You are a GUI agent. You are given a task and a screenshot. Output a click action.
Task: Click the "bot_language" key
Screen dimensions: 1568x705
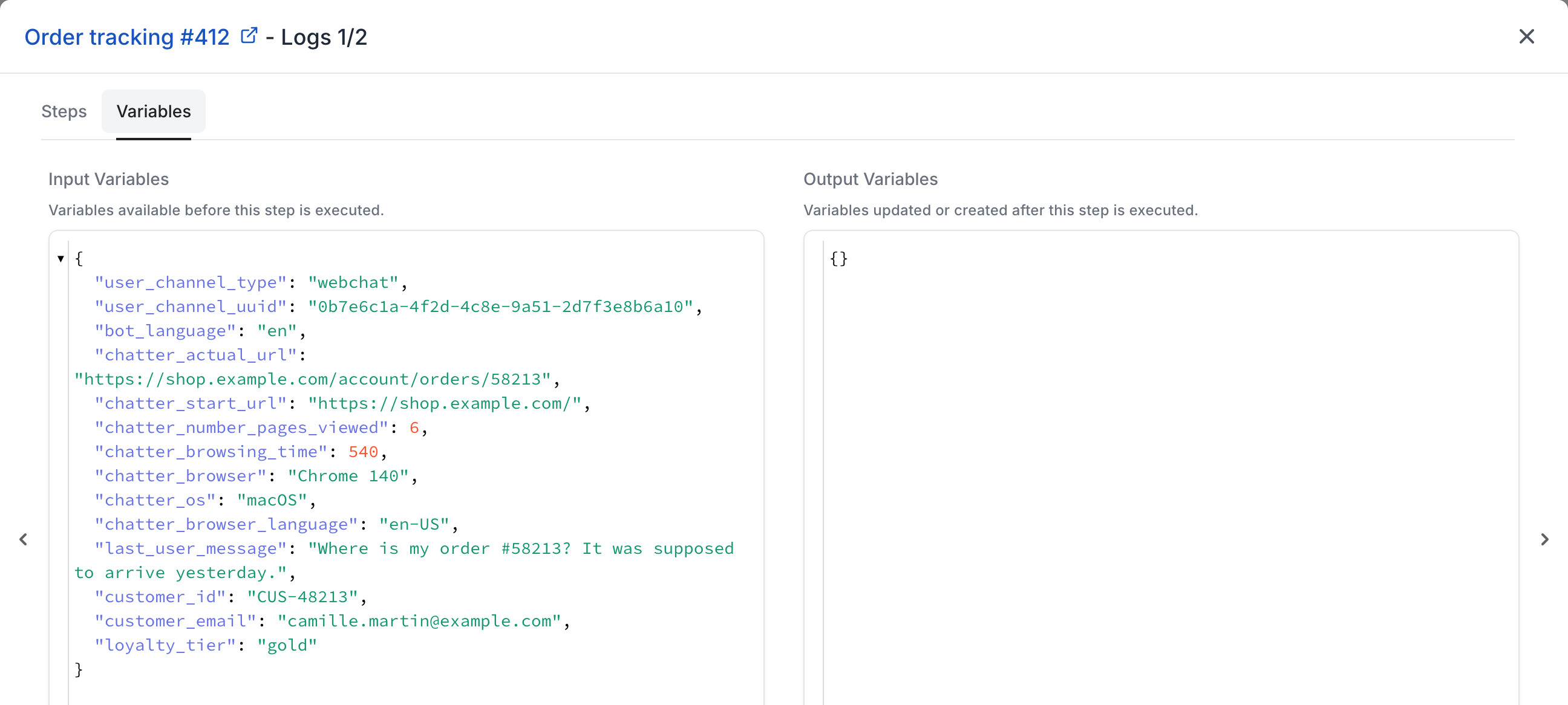[x=165, y=331]
